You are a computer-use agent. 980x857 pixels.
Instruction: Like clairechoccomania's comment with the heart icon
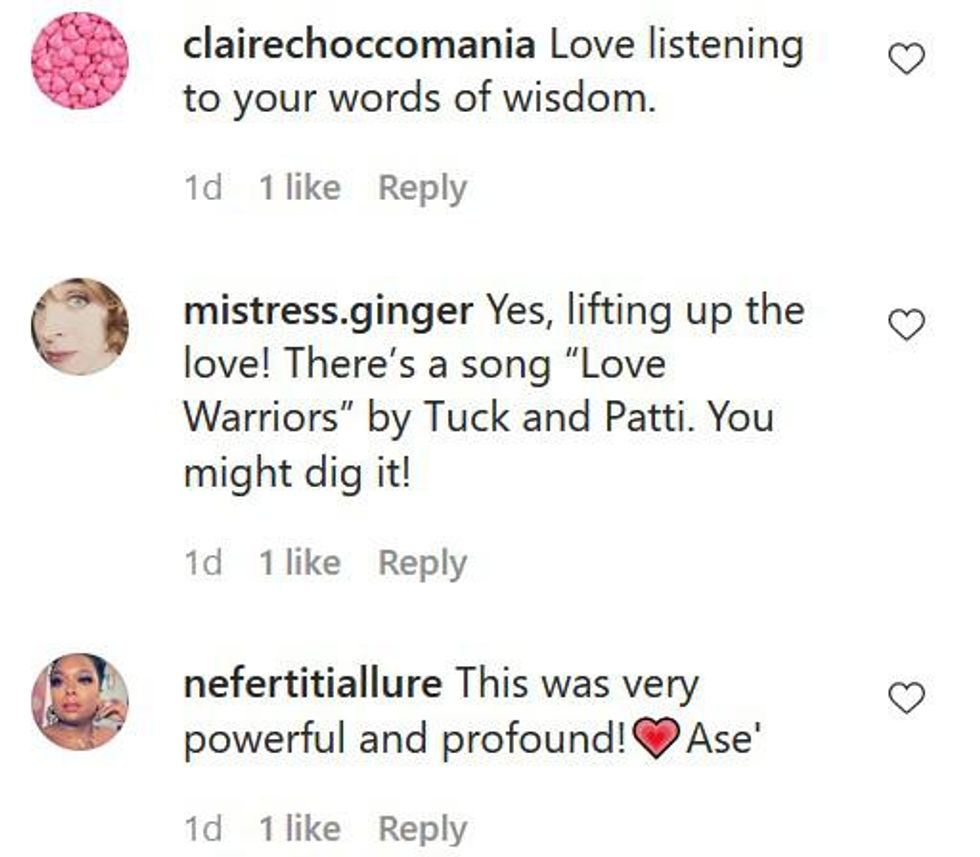[906, 59]
